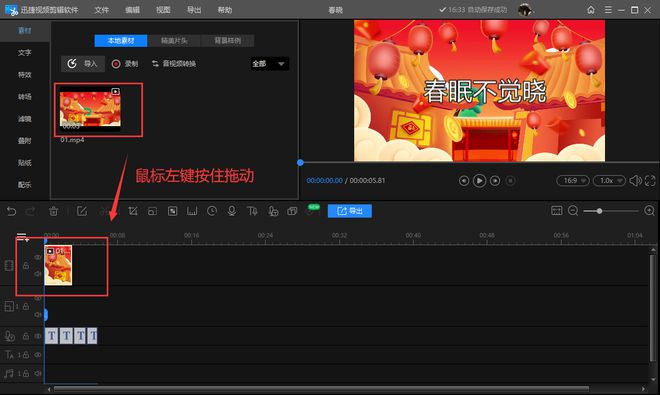Stop the preview playback
The width and height of the screenshot is (660, 395).
tap(510, 181)
